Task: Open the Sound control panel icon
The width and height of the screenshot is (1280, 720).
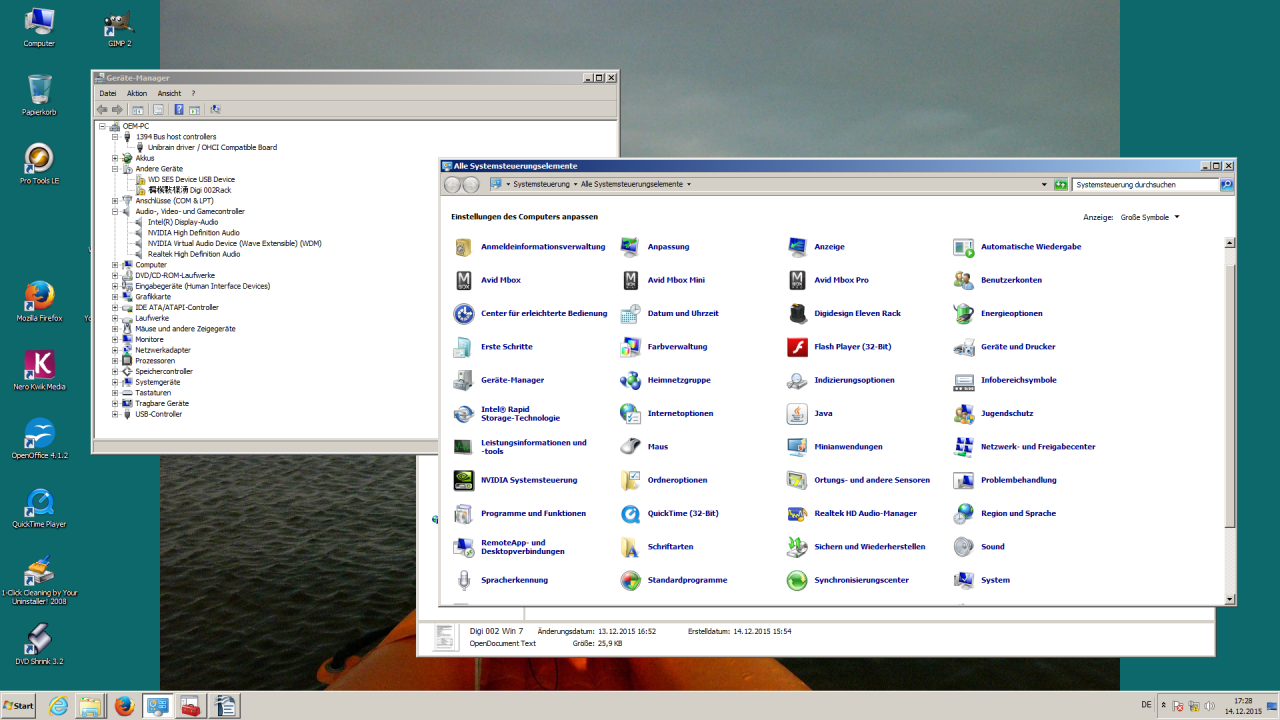Action: pyautogui.click(x=964, y=547)
